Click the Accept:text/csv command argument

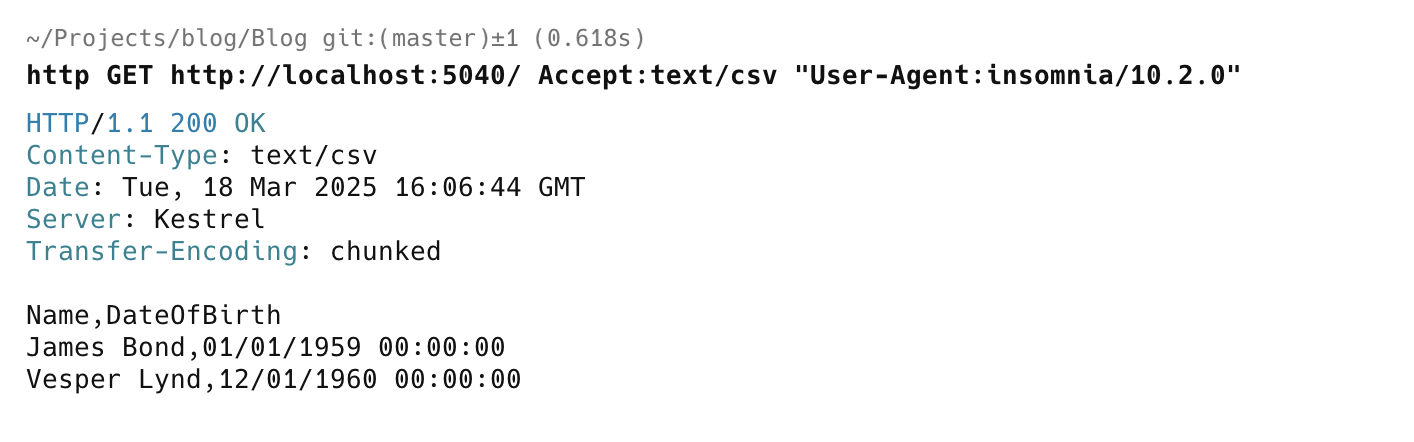tap(657, 75)
